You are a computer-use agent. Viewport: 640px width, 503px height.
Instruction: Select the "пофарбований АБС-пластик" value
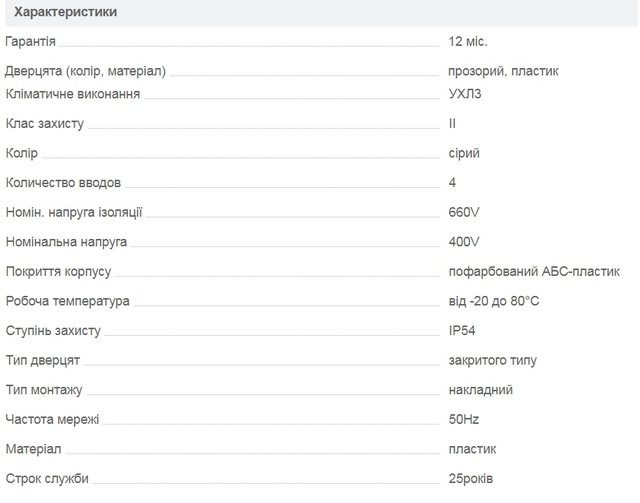click(534, 271)
